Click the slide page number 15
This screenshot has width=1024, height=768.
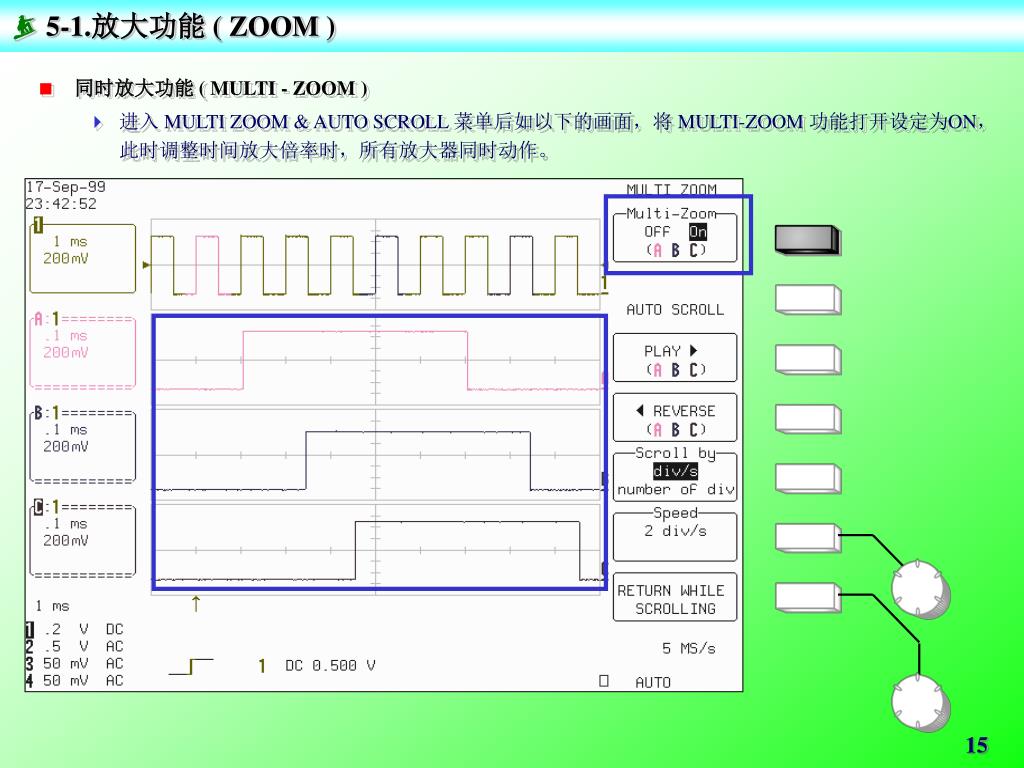pyautogui.click(x=977, y=745)
